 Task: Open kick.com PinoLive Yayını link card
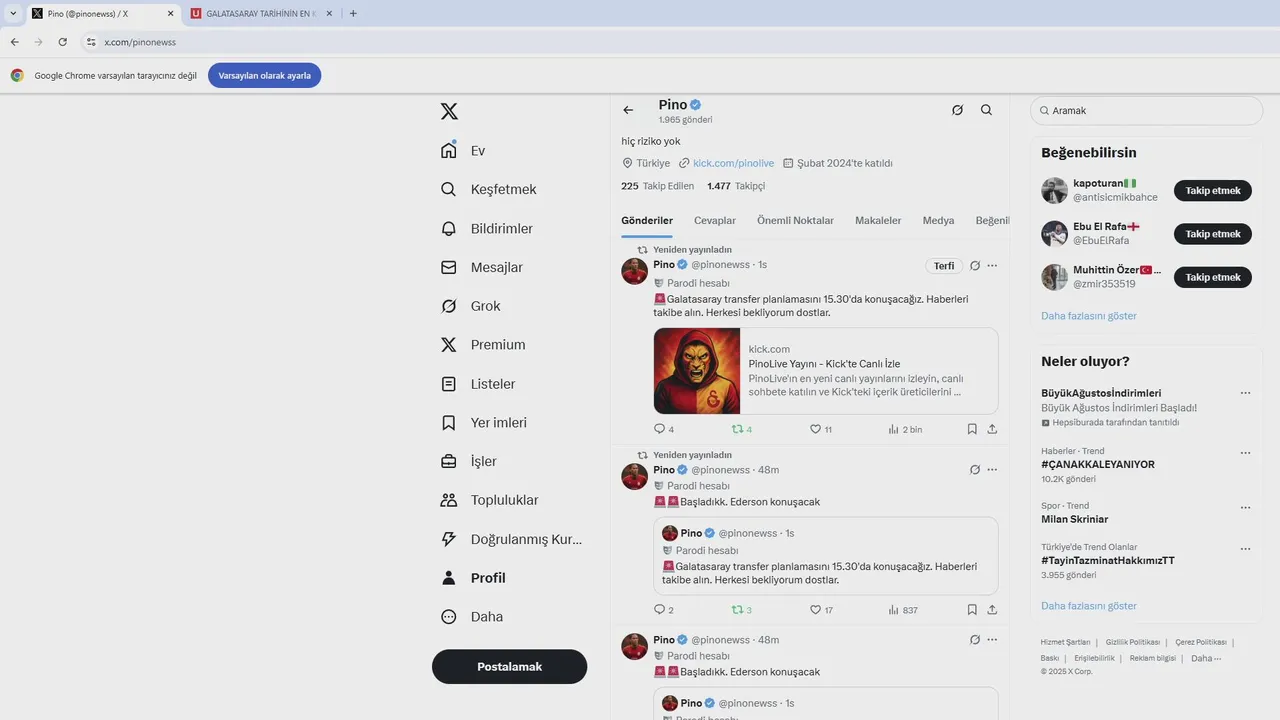point(826,371)
